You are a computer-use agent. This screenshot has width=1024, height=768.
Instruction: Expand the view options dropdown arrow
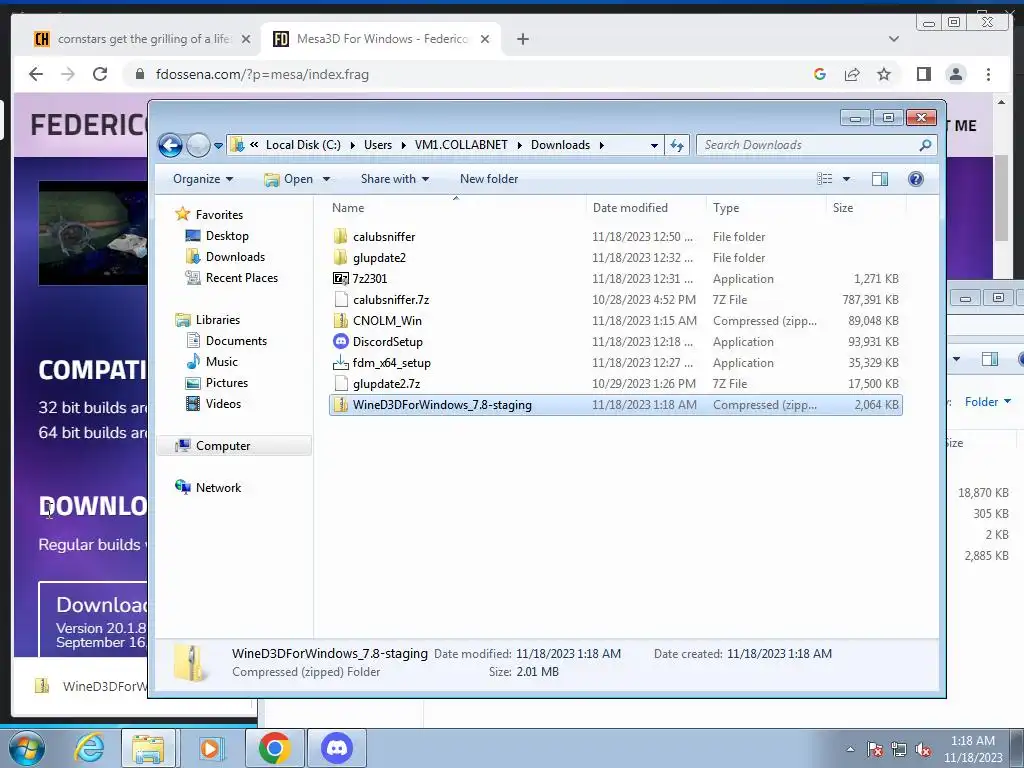(x=846, y=179)
